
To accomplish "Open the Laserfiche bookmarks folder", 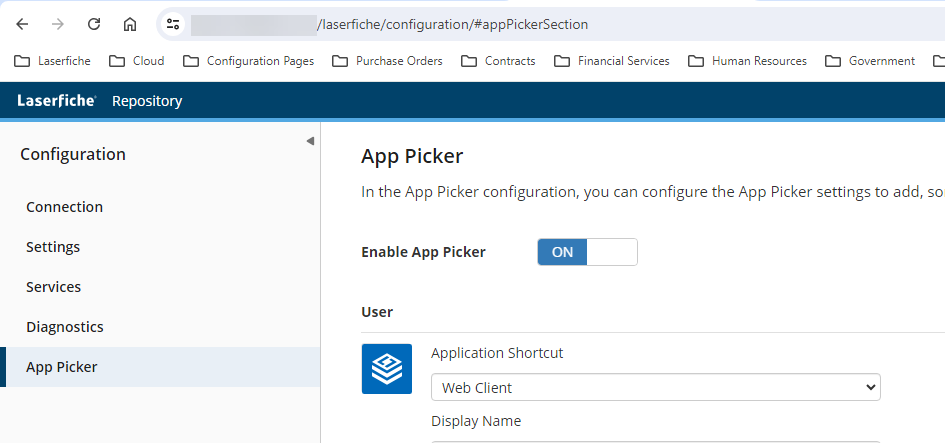I will click(x=52, y=61).
